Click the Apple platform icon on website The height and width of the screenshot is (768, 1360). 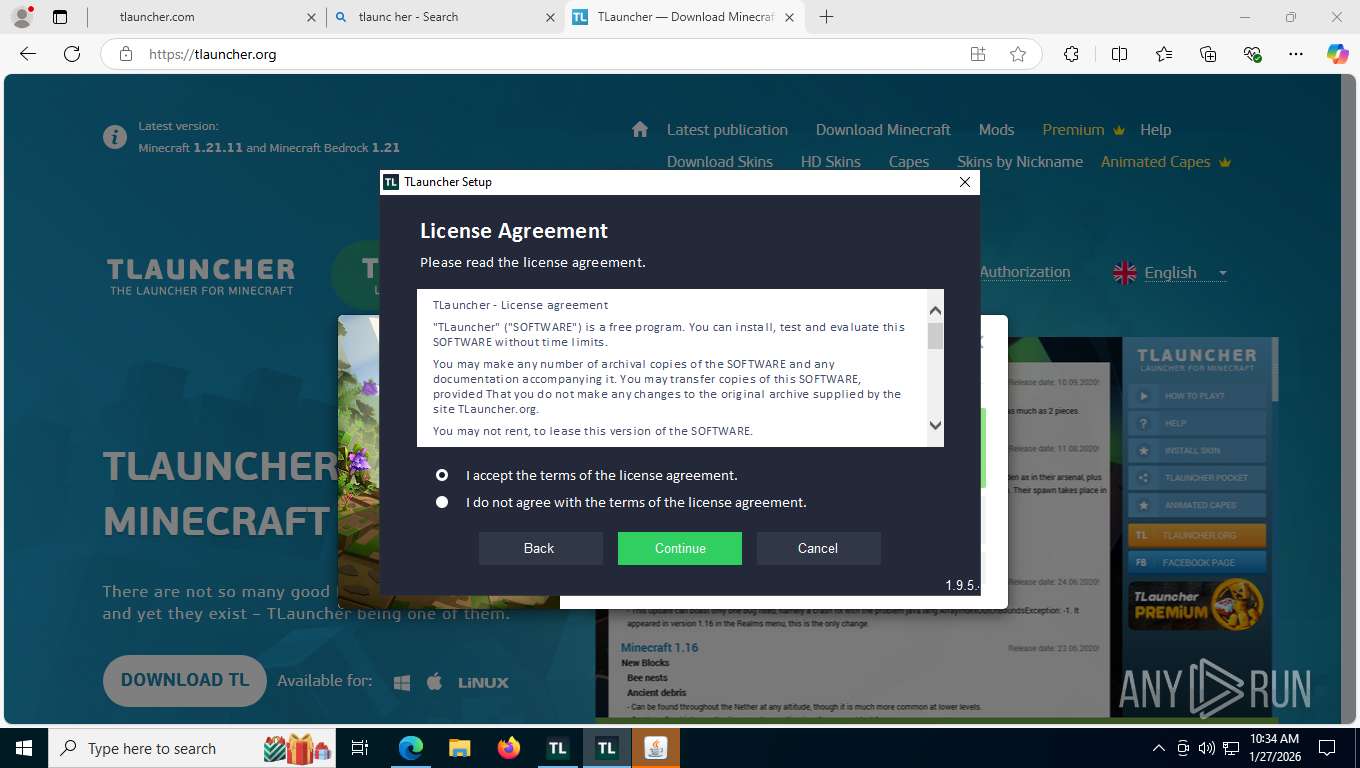click(434, 682)
